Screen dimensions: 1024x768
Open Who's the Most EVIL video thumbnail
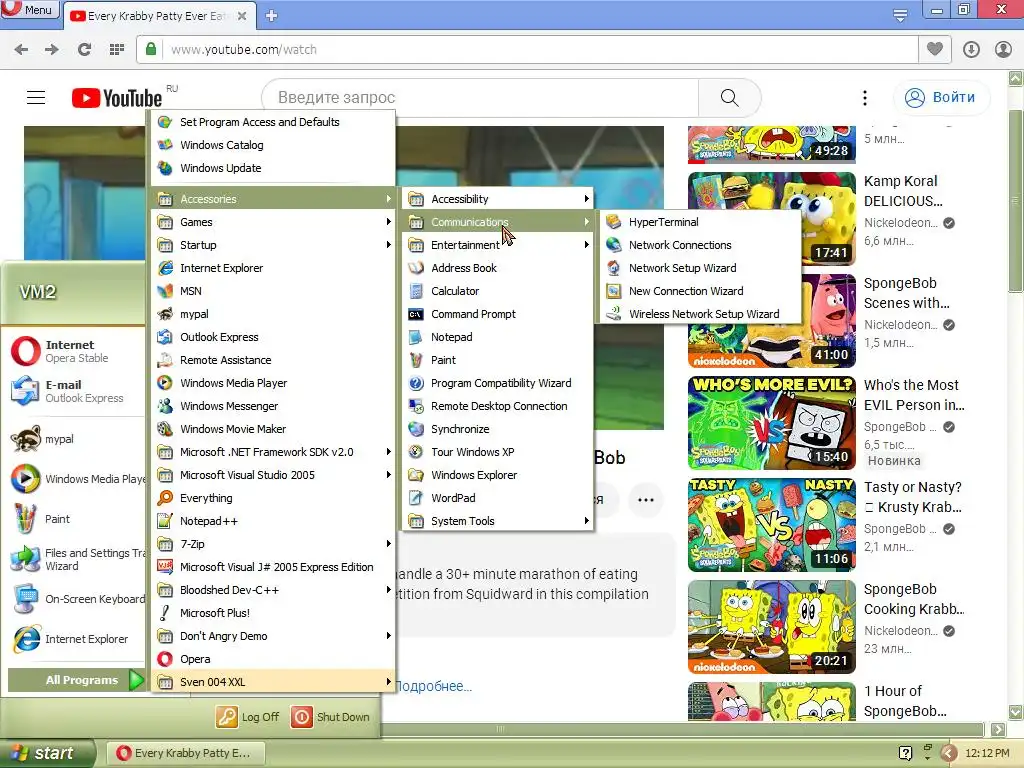click(771, 423)
